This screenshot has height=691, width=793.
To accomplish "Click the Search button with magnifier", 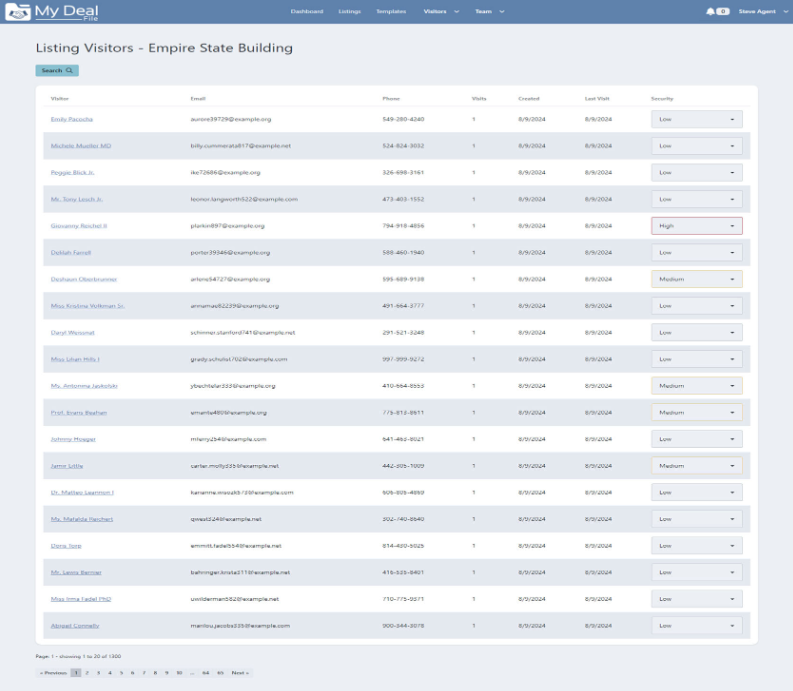I will [57, 70].
